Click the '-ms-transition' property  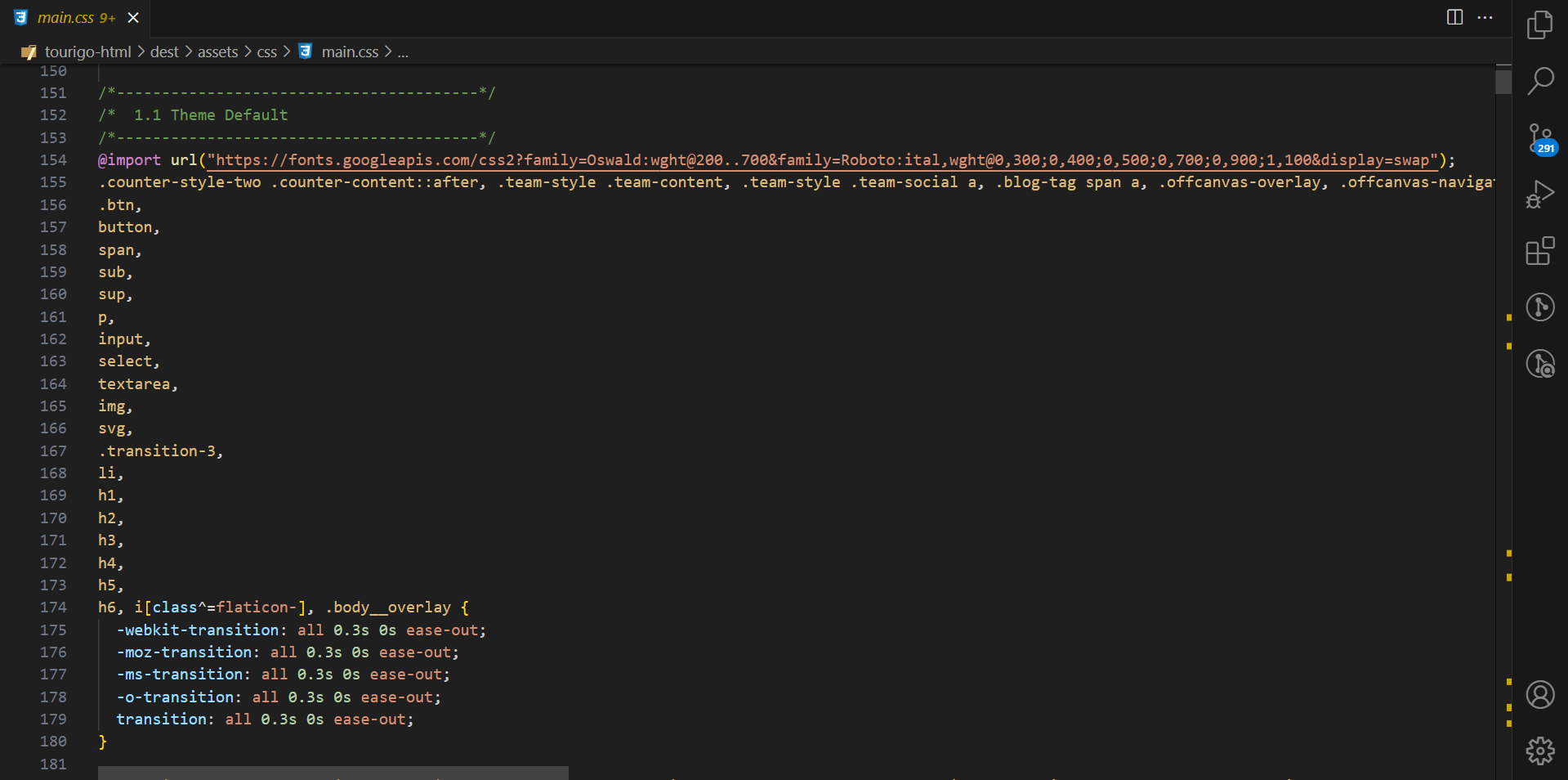tap(180, 675)
